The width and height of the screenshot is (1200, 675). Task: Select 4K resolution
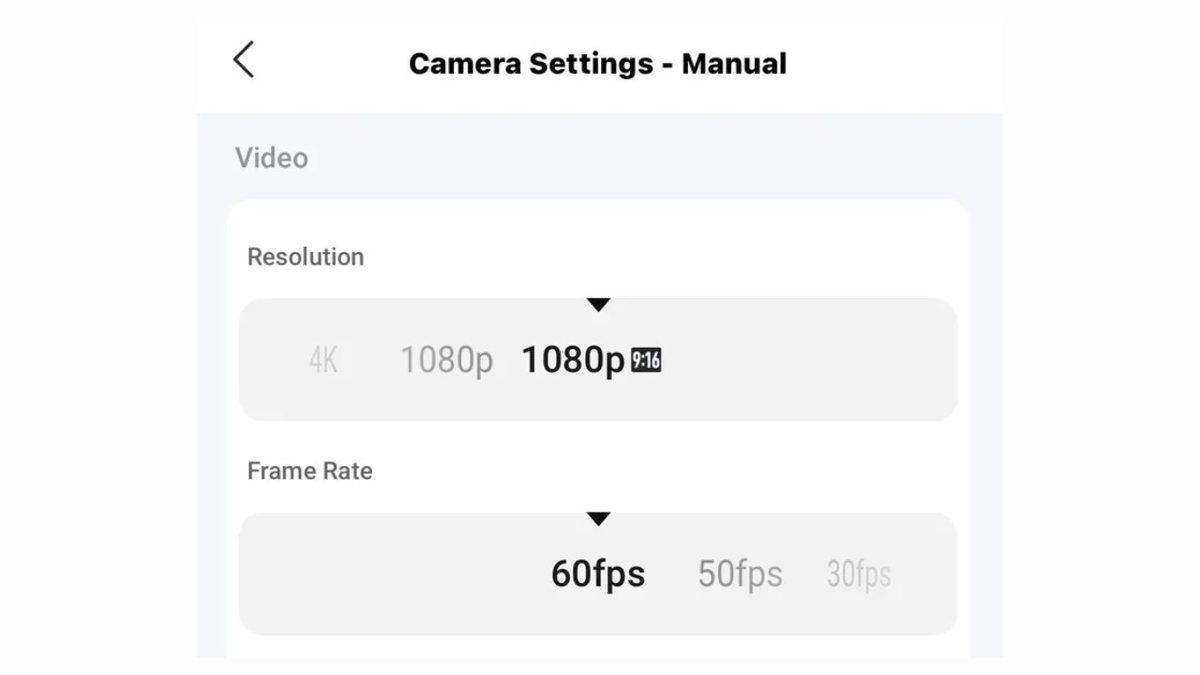point(323,360)
